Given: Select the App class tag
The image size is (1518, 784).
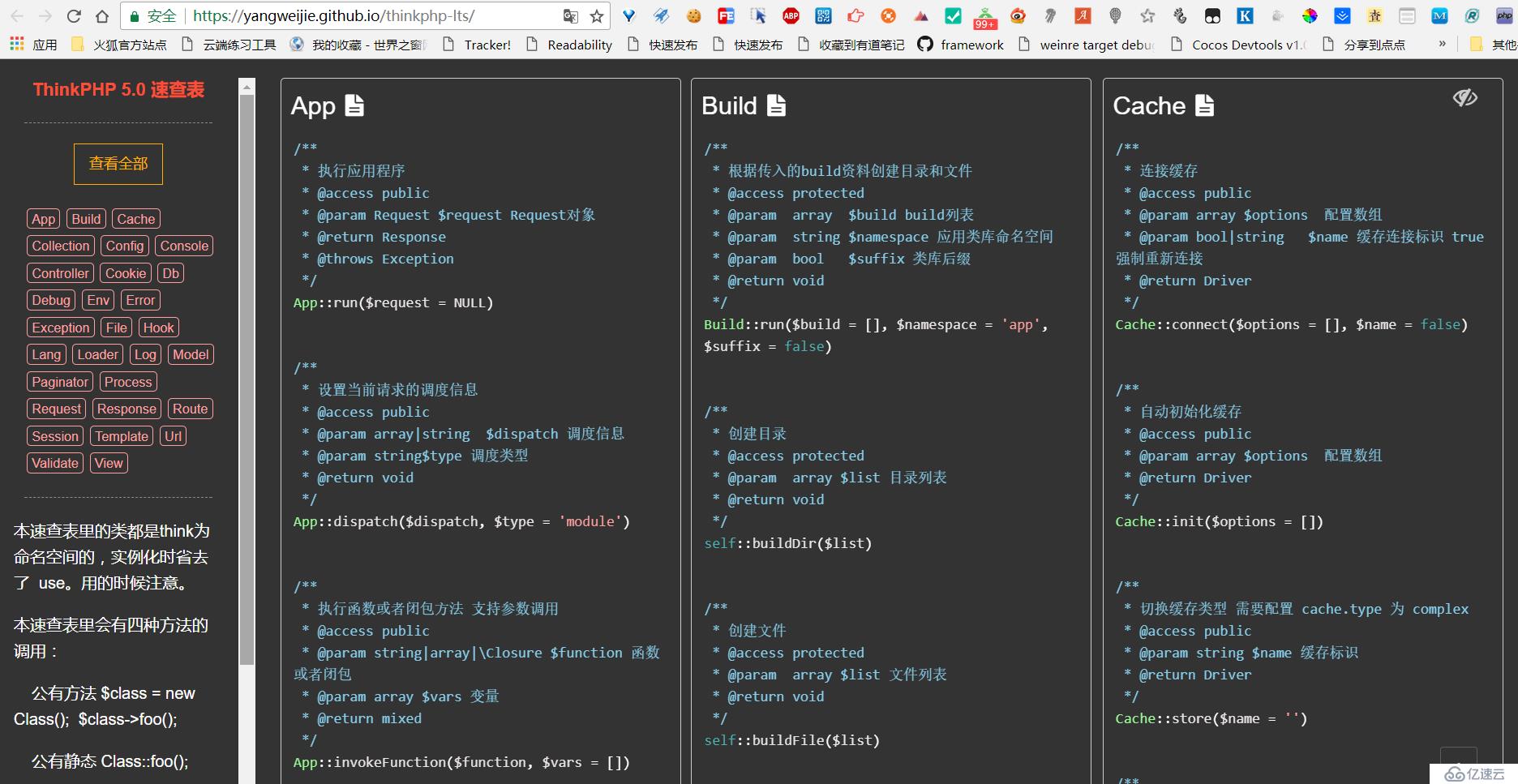Looking at the screenshot, I should [x=43, y=219].
